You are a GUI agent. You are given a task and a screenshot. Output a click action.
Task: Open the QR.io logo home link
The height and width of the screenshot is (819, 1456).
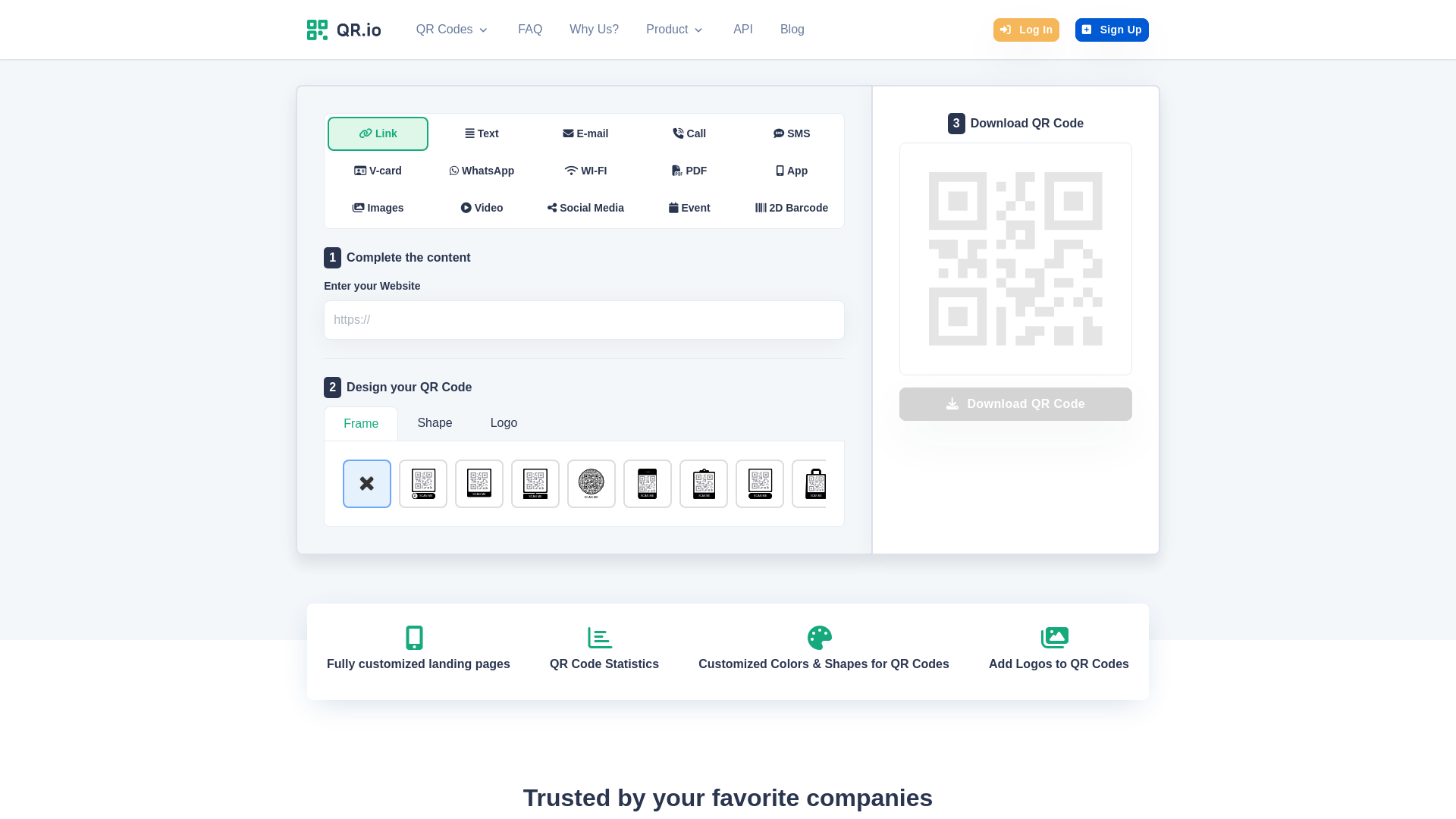(x=344, y=30)
